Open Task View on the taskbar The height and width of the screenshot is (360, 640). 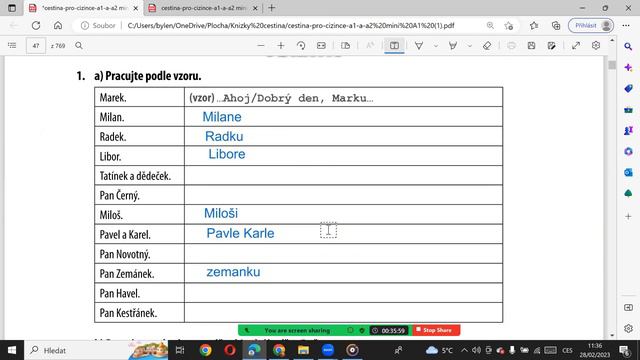(x=180, y=350)
